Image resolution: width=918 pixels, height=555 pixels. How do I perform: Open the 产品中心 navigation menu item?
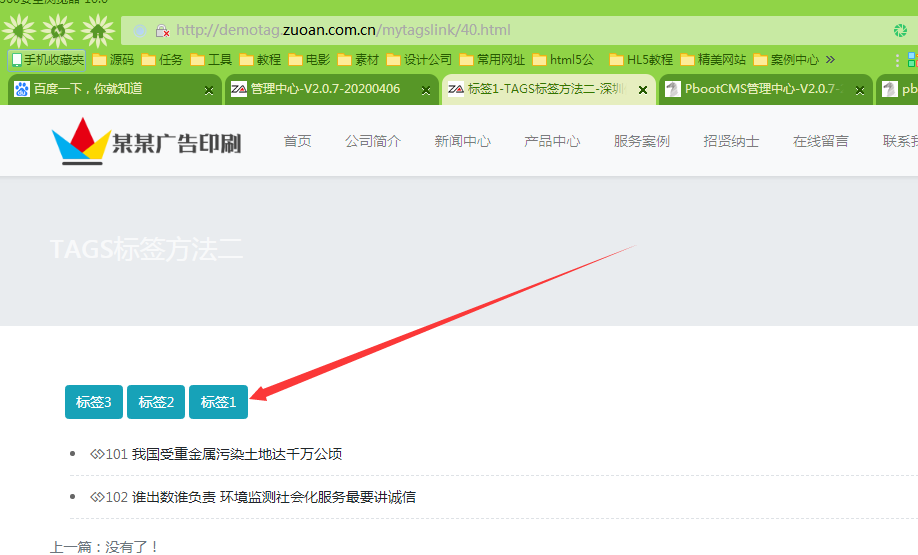point(552,141)
